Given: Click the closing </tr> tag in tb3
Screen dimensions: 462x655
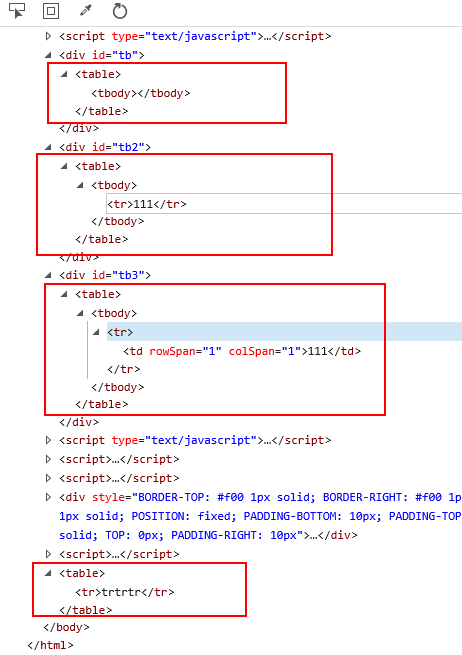Looking at the screenshot, I should tap(124, 369).
